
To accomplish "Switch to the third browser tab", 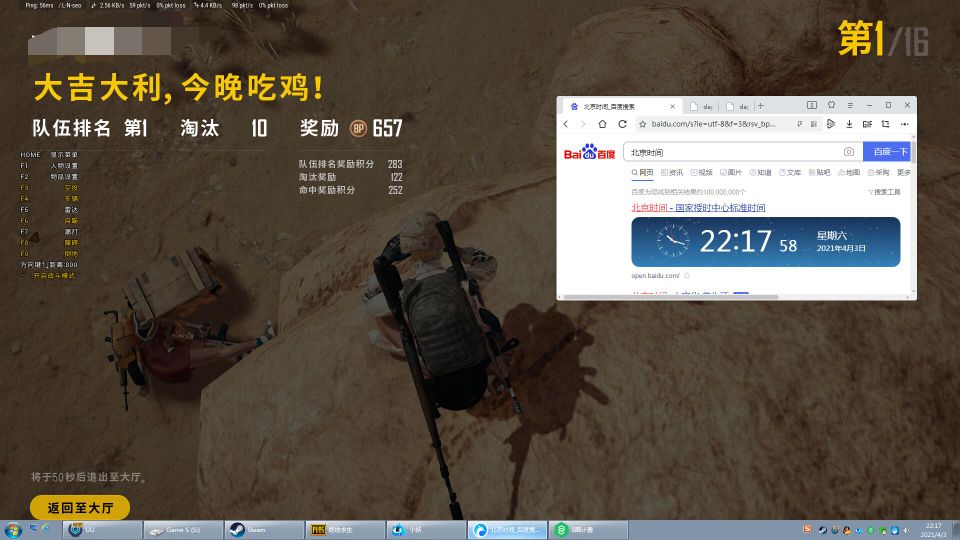I will (737, 107).
